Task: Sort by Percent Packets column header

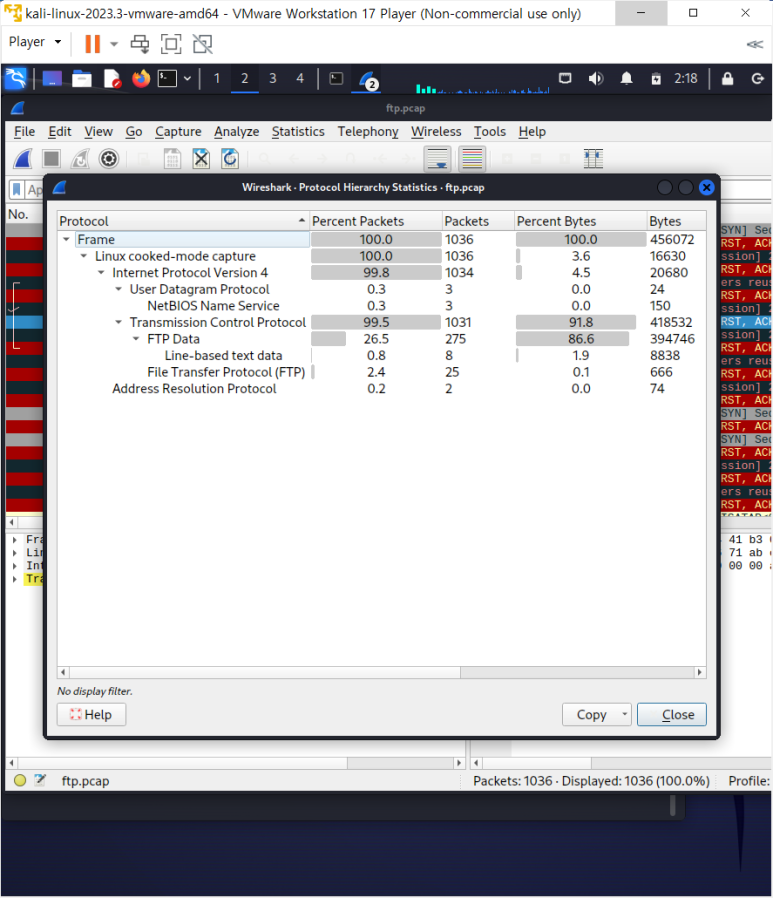Action: pos(376,221)
